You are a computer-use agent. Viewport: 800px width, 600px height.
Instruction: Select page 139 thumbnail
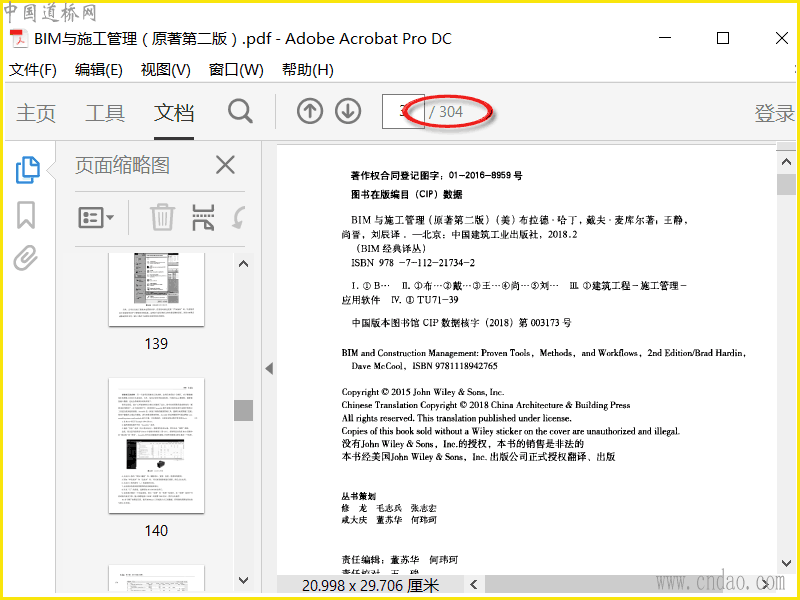click(156, 289)
